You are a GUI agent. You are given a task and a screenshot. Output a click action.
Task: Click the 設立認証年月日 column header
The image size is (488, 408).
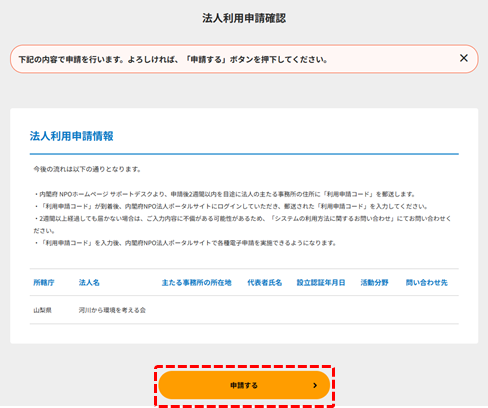[321, 283]
